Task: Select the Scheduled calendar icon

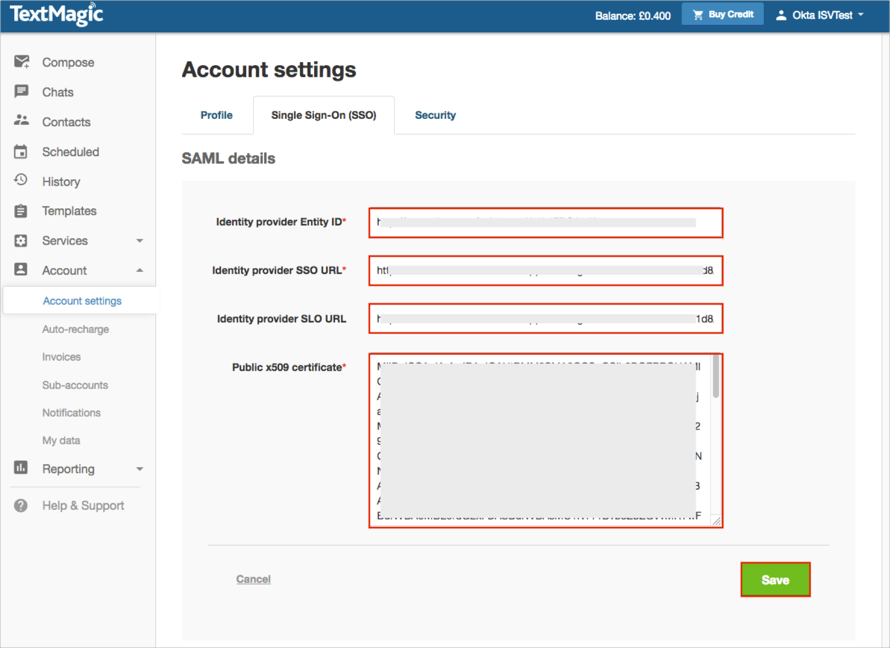Action: [x=21, y=152]
